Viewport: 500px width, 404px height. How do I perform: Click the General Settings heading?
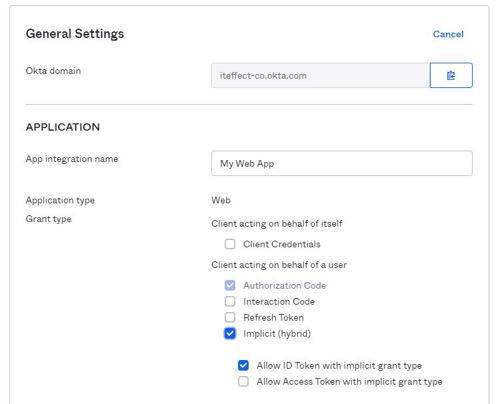pyautogui.click(x=75, y=34)
